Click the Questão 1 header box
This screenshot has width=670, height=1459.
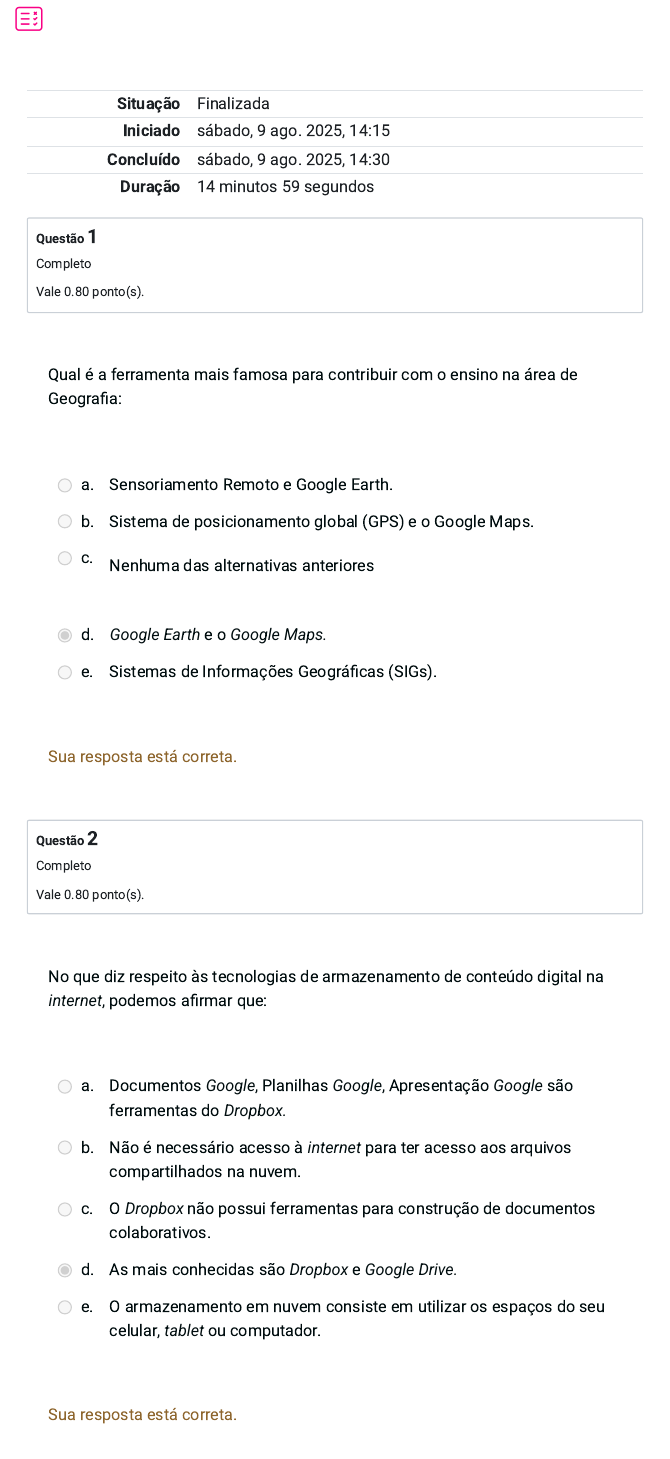(335, 265)
